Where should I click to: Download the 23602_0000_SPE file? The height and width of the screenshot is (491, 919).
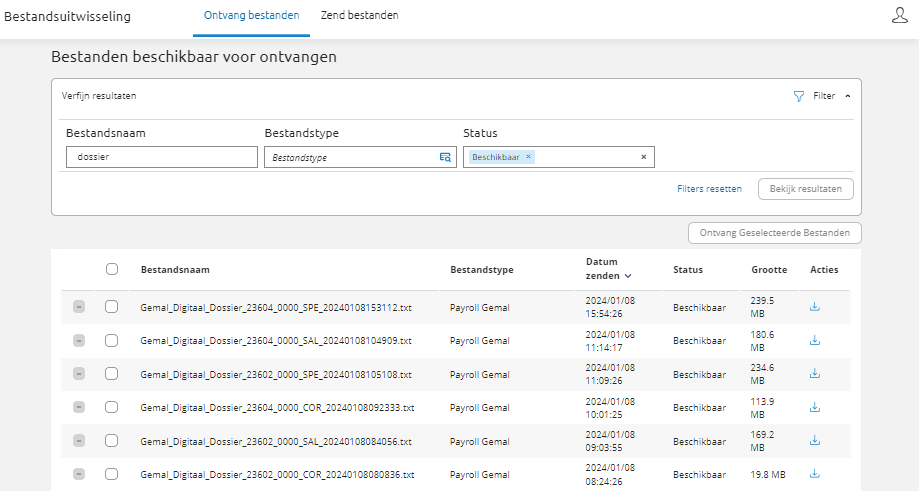814,373
